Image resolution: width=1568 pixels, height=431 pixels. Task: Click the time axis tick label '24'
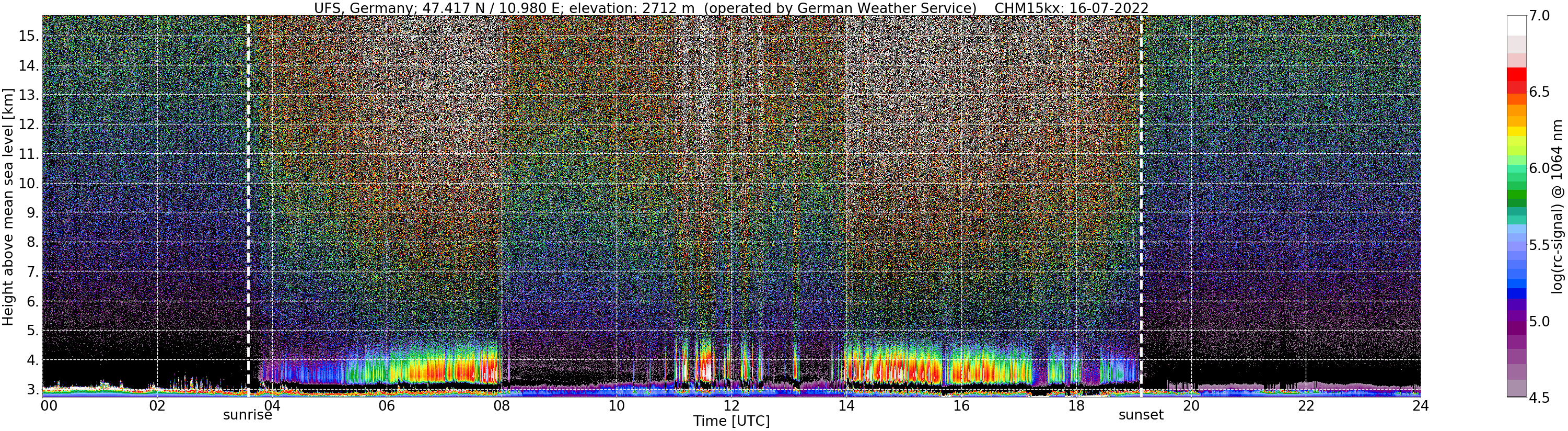1420,405
